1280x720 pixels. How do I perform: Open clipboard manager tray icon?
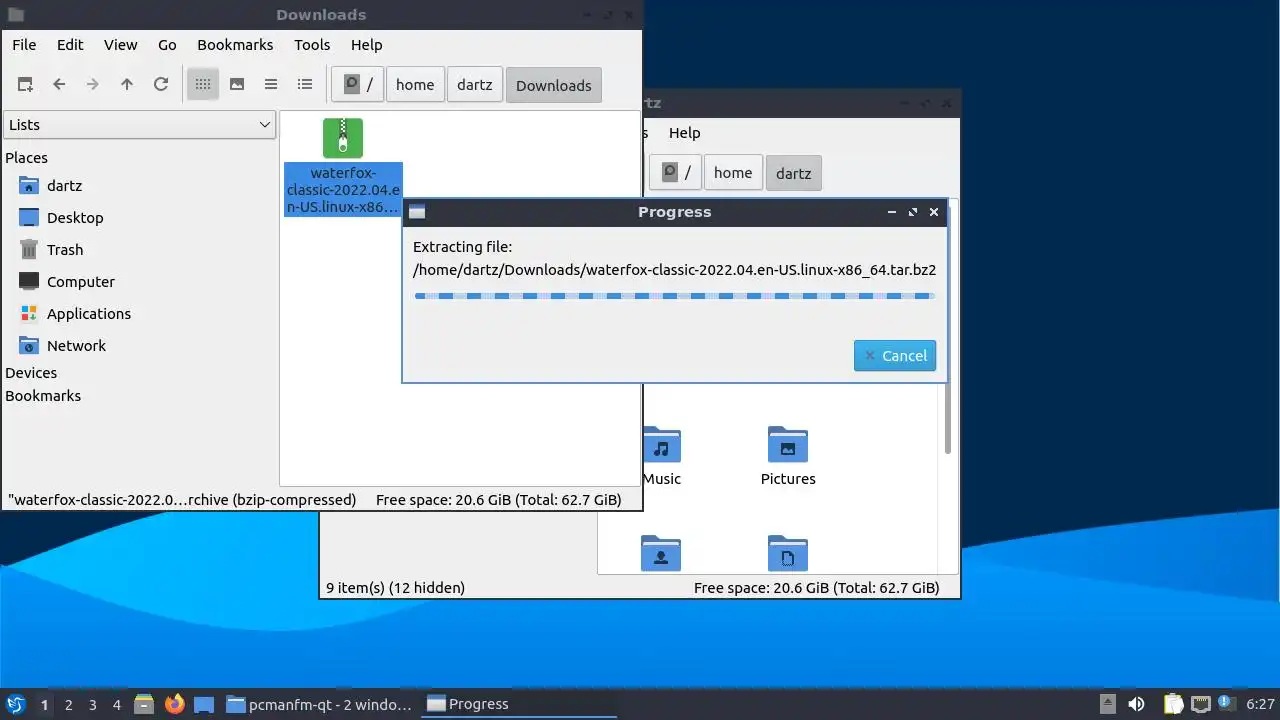click(1172, 704)
